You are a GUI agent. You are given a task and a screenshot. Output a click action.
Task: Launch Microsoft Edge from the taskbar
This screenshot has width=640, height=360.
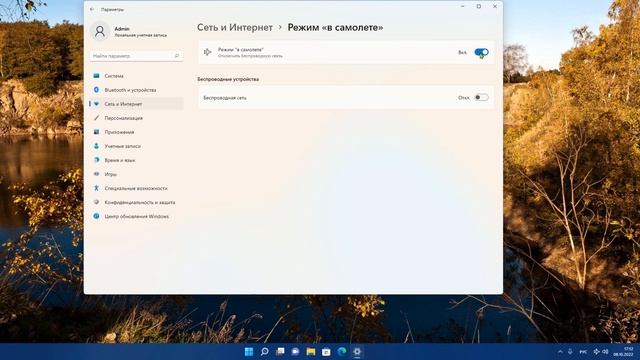342,351
